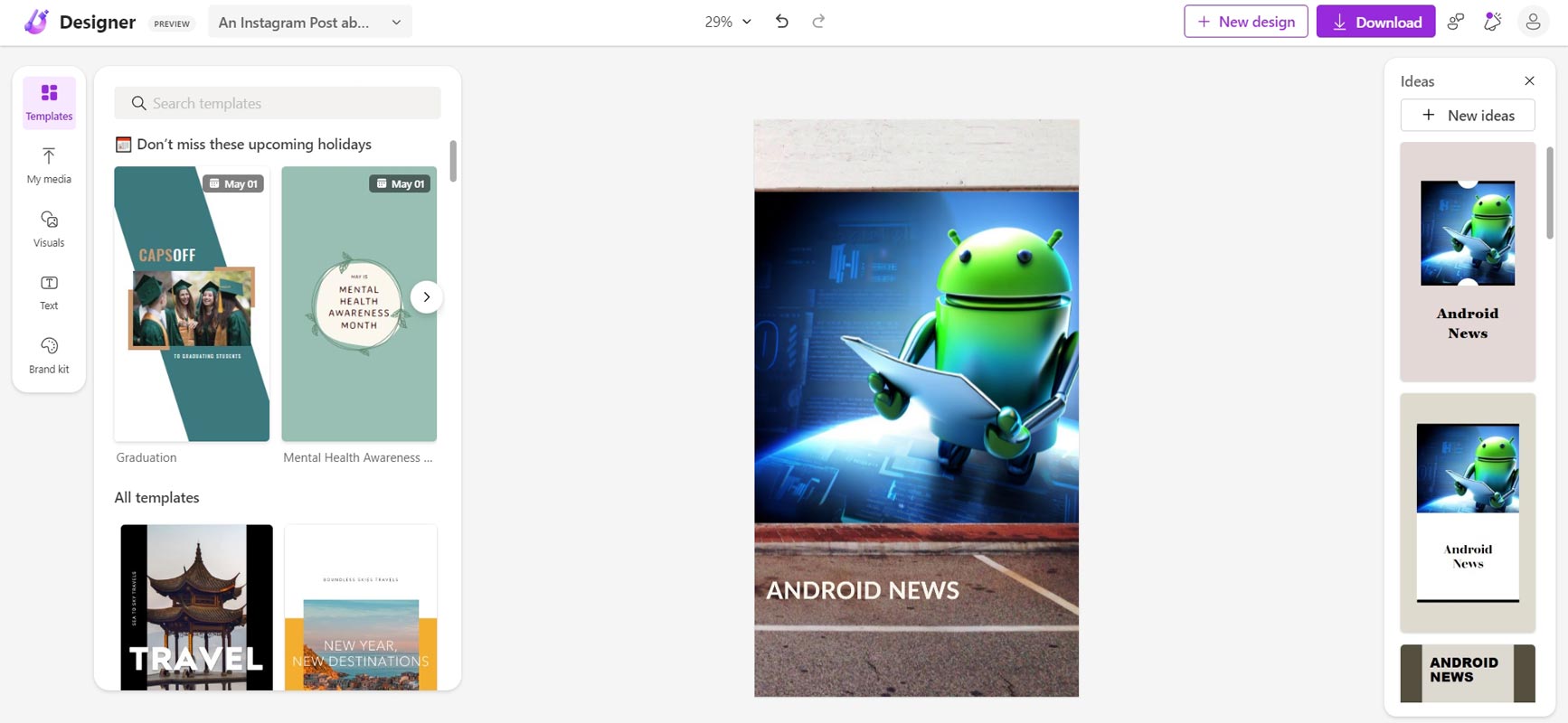This screenshot has width=1568, height=723.
Task: Apply first Android News idea with pink background
Action: (1468, 261)
